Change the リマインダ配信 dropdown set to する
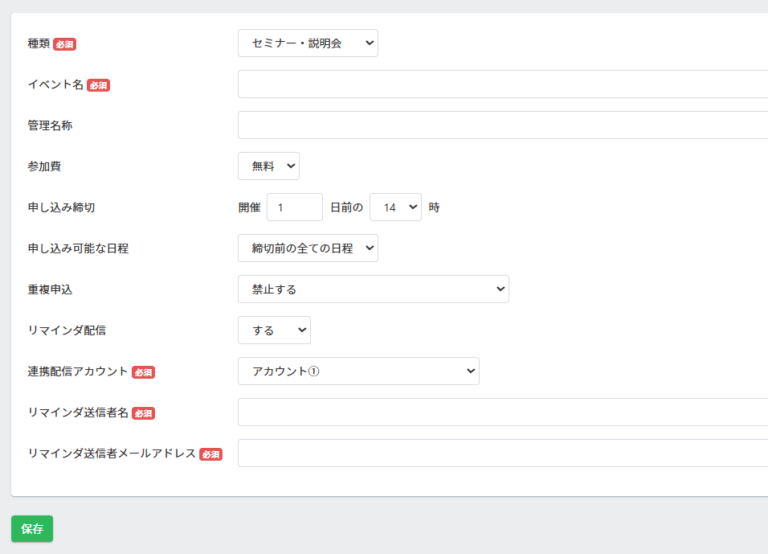The image size is (768, 554). (x=274, y=330)
